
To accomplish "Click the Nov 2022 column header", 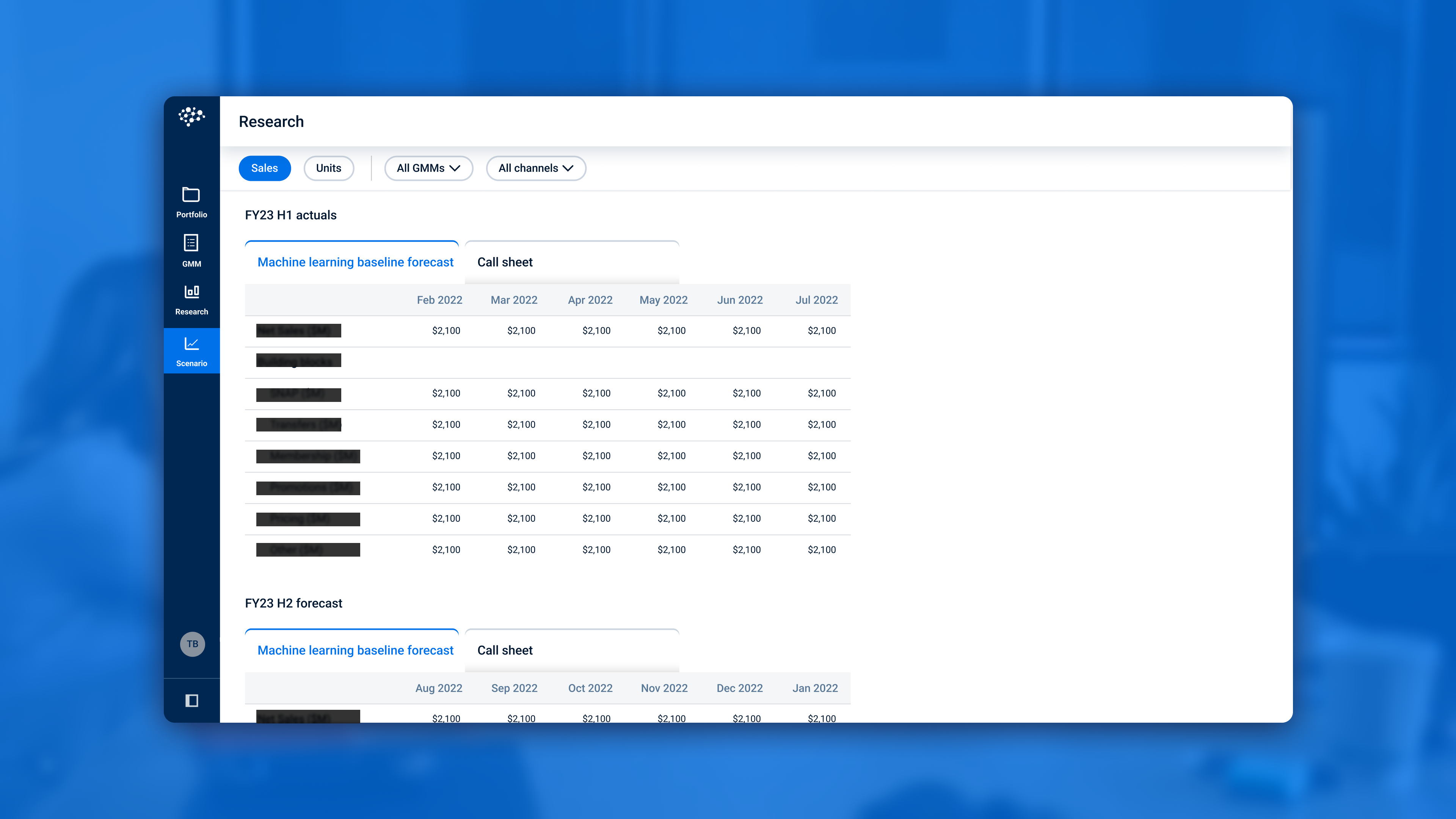I will pyautogui.click(x=664, y=688).
